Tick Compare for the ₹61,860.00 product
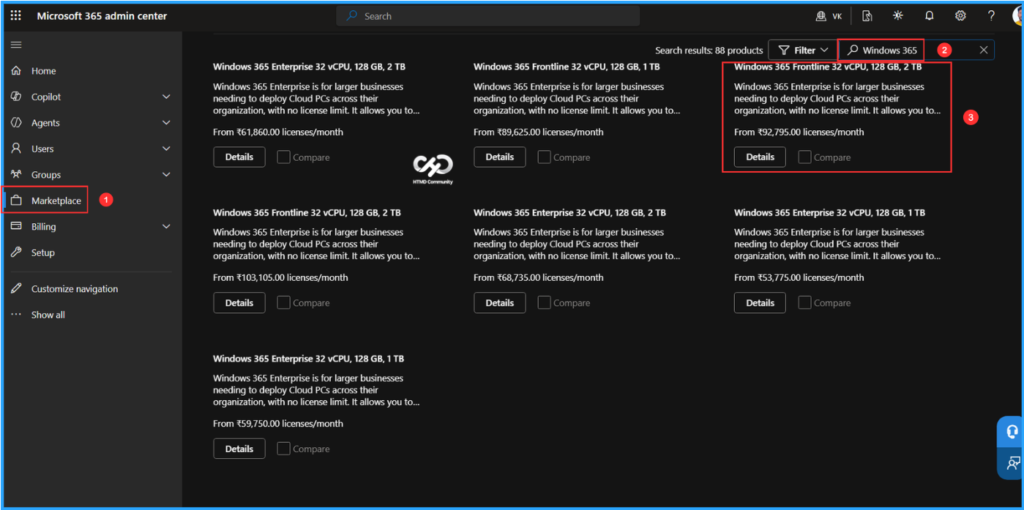Image resolution: width=1024 pixels, height=510 pixels. (x=283, y=157)
